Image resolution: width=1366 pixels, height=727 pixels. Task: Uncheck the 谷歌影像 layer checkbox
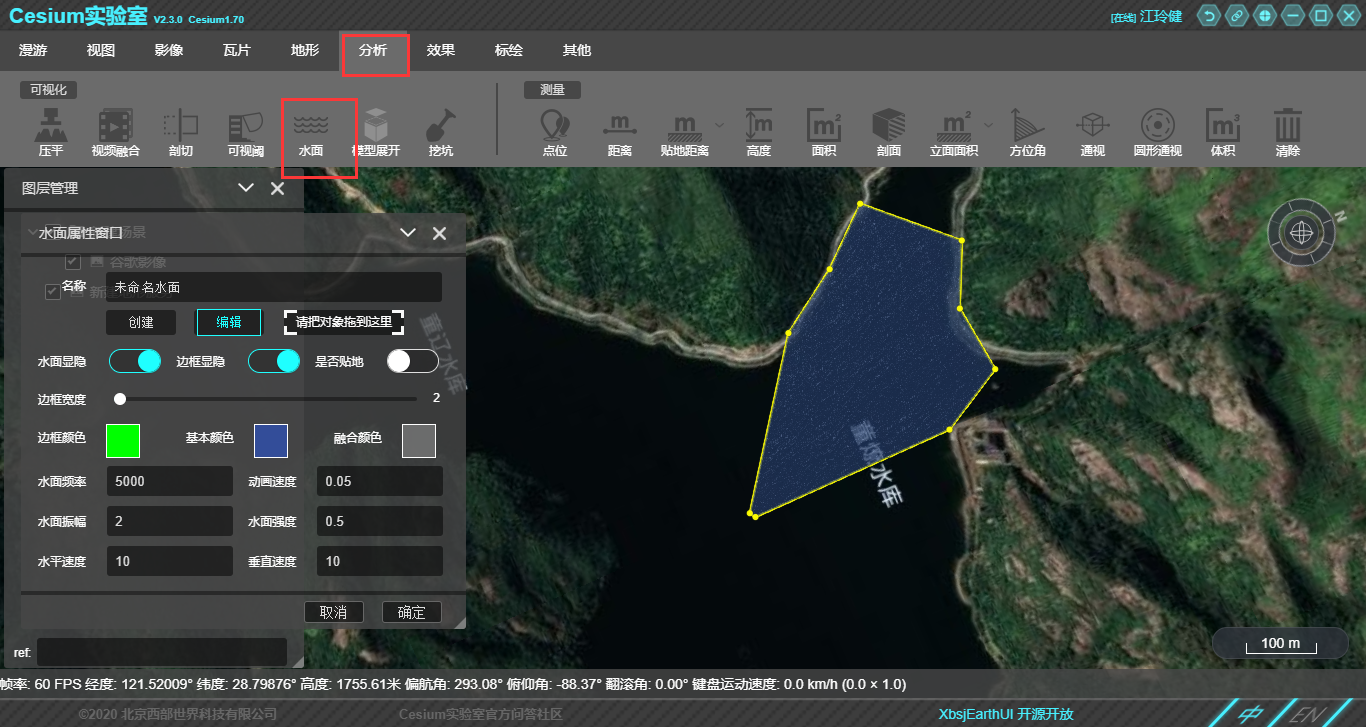point(72,261)
